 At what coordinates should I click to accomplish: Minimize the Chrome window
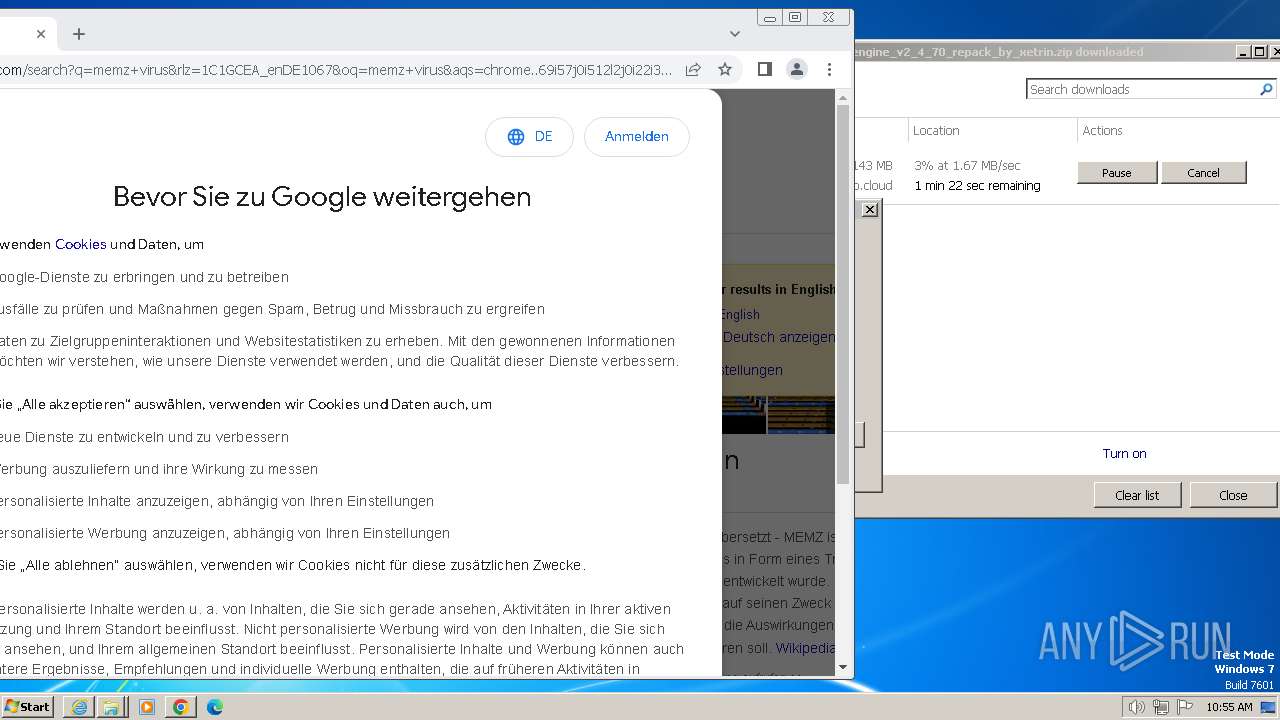tap(770, 17)
